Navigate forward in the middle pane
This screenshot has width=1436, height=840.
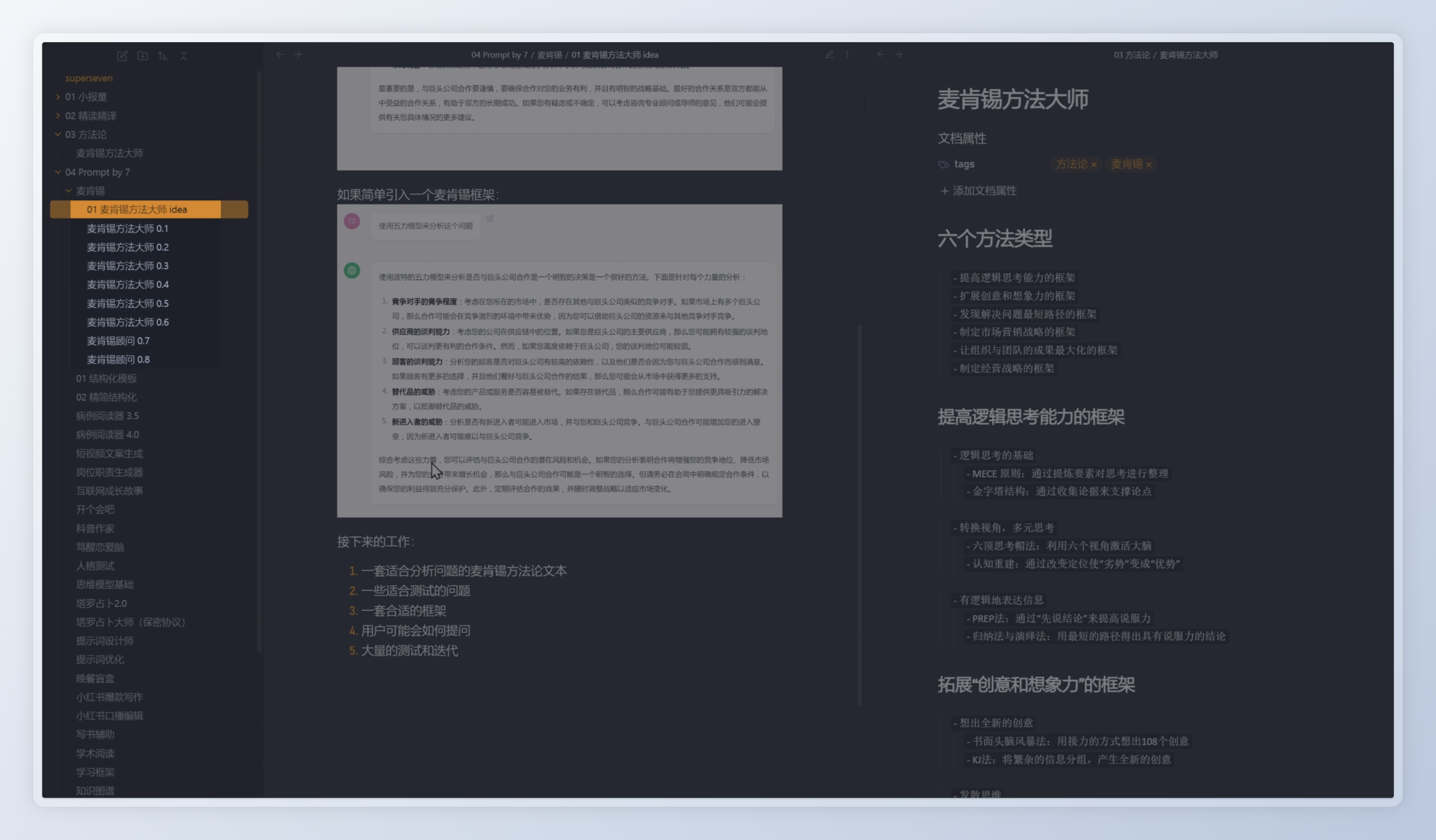click(x=297, y=54)
